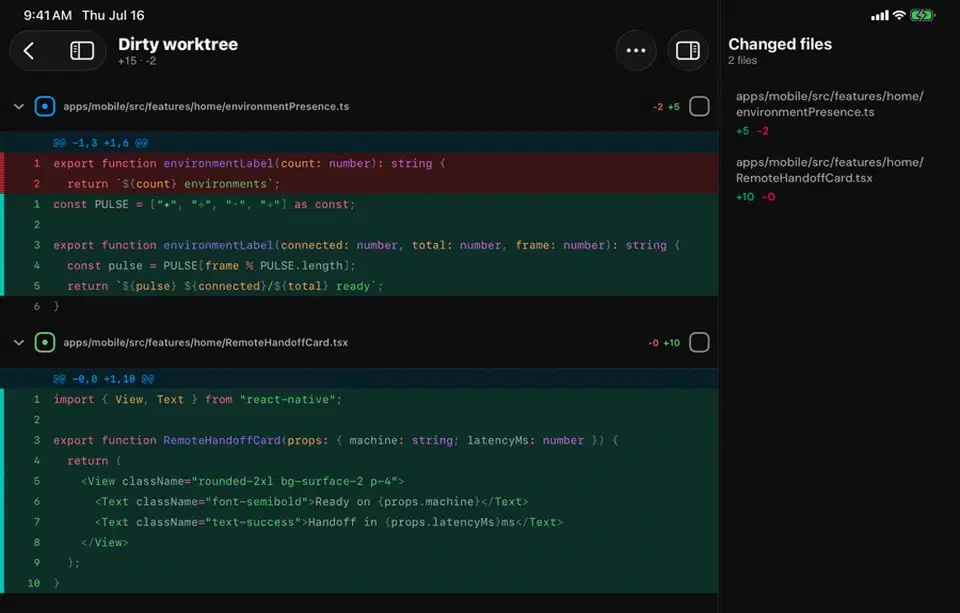960x613 pixels.
Task: Click the line 'const pulse = PULSE[frame % PULSE.length]'
Action: [359, 265]
